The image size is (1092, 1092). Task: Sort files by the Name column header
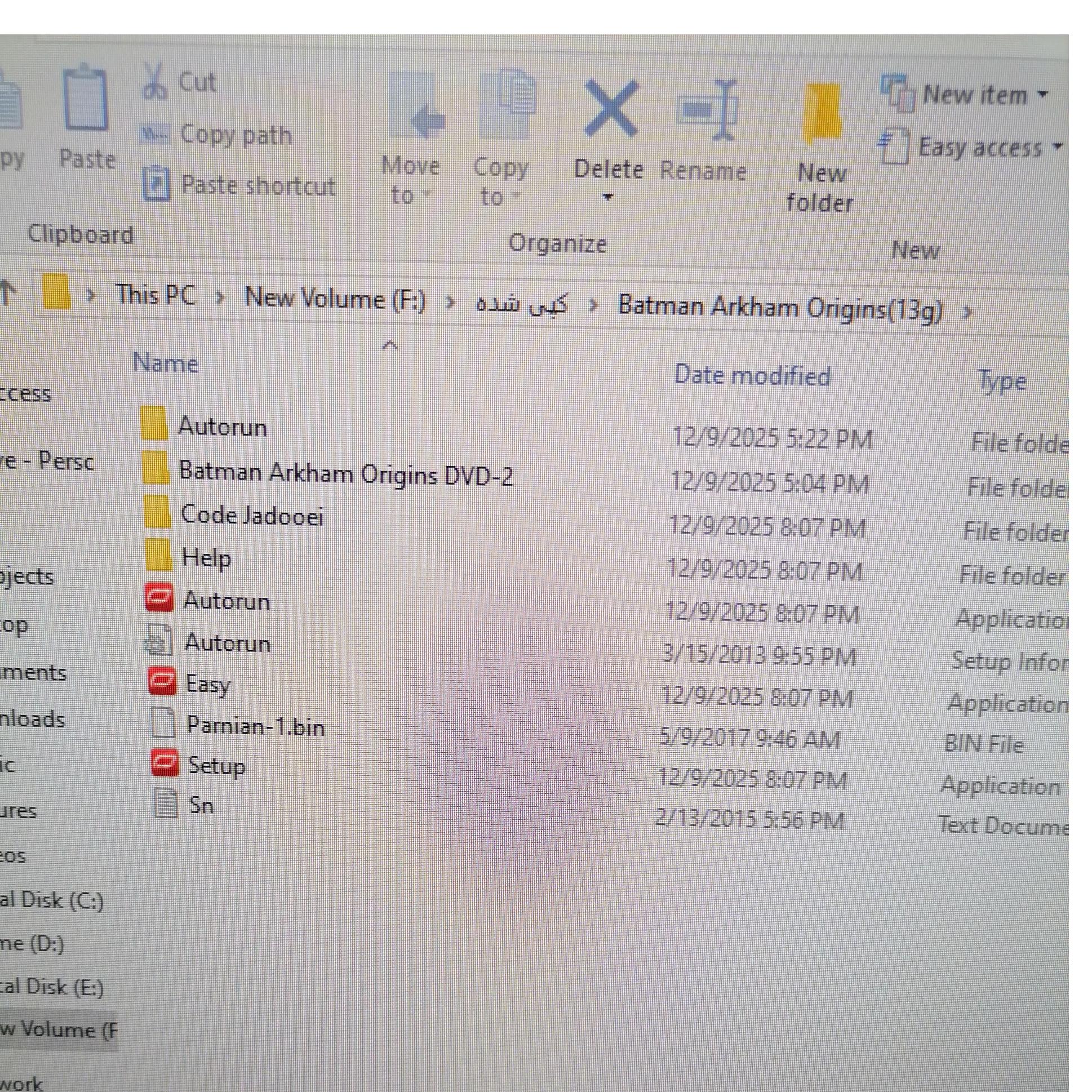165,363
